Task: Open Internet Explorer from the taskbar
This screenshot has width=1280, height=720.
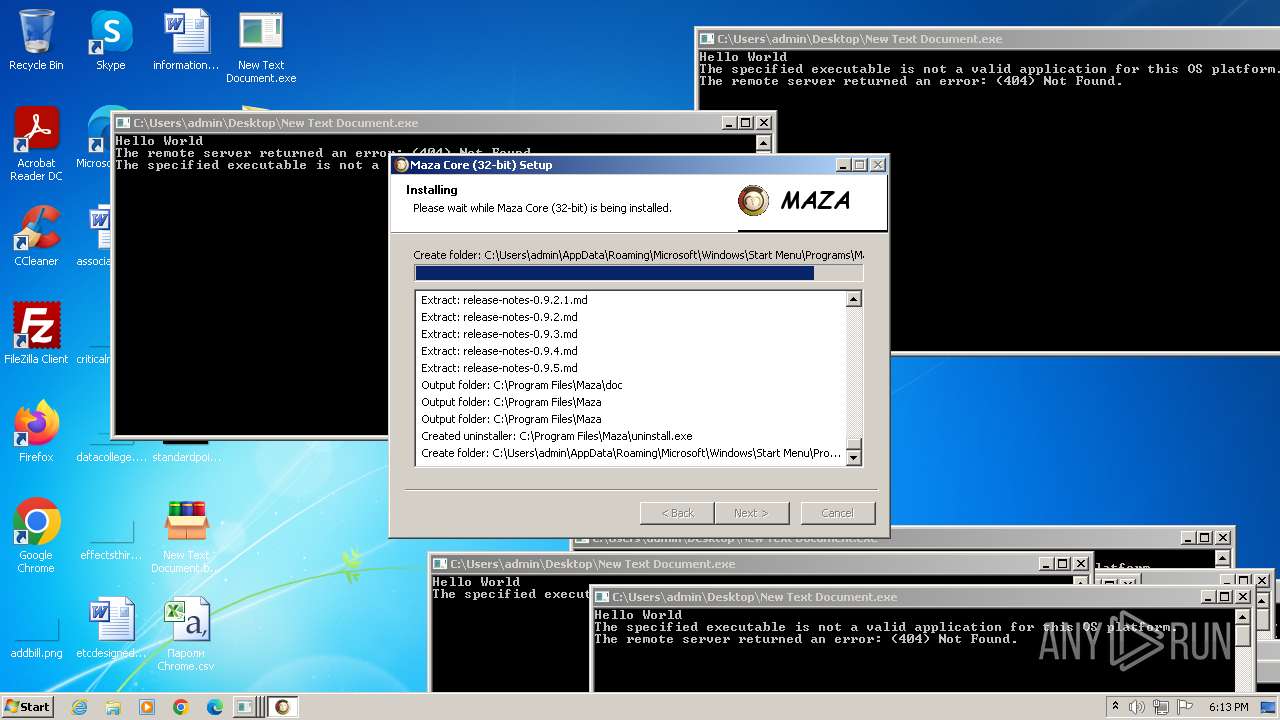Action: coord(79,707)
